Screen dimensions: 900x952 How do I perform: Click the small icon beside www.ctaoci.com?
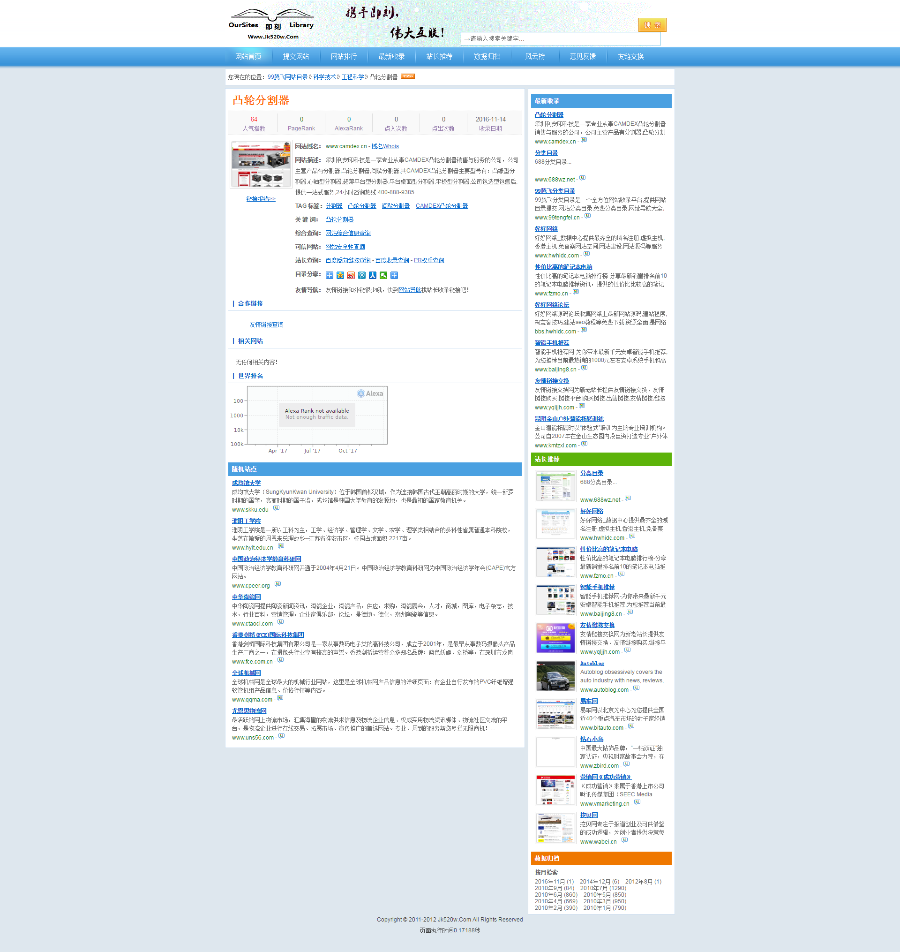[281, 622]
